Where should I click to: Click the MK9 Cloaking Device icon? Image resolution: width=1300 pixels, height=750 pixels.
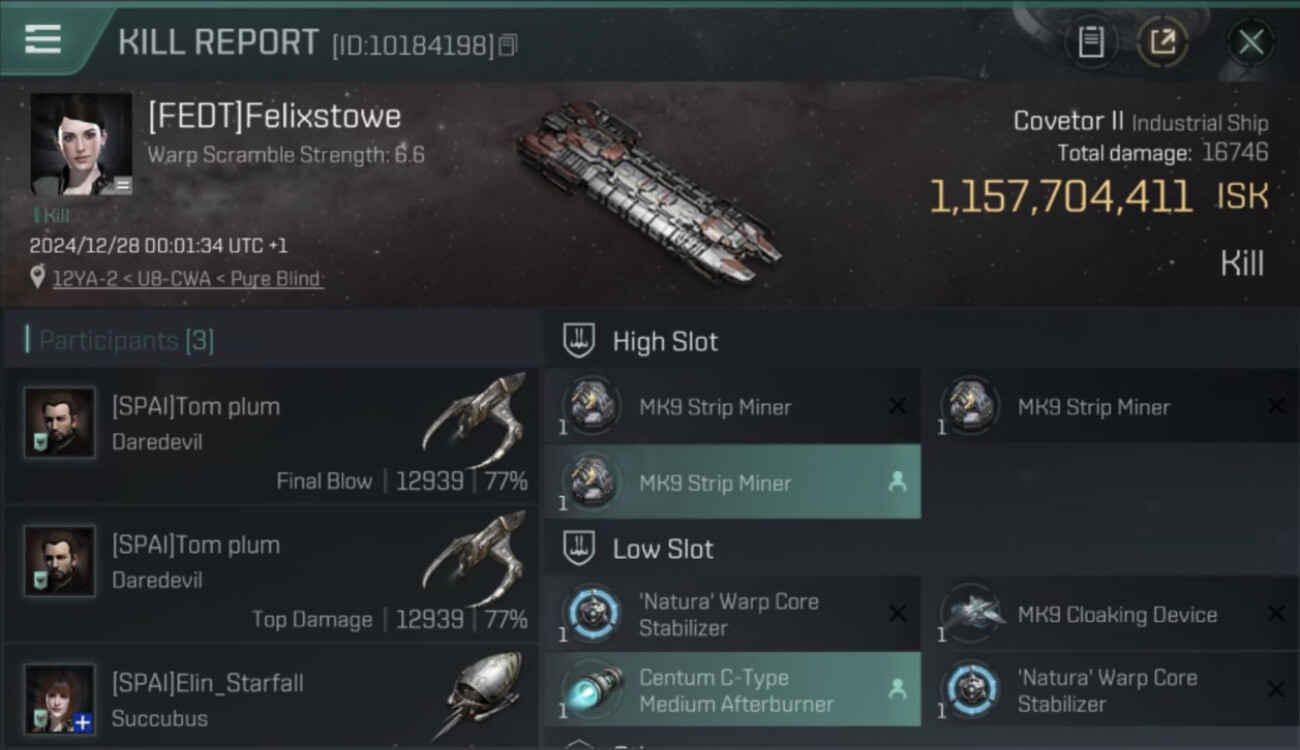tap(971, 613)
